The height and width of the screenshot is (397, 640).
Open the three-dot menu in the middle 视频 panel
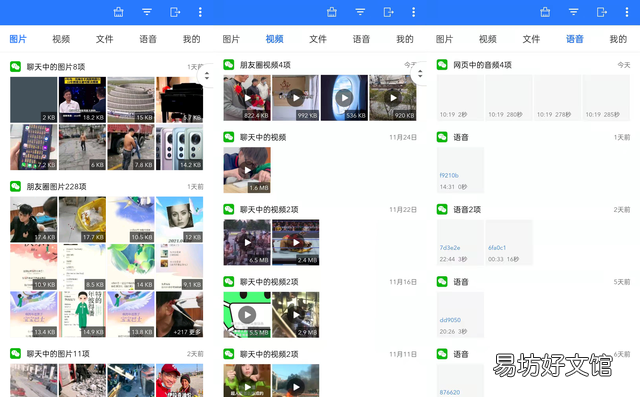413,12
